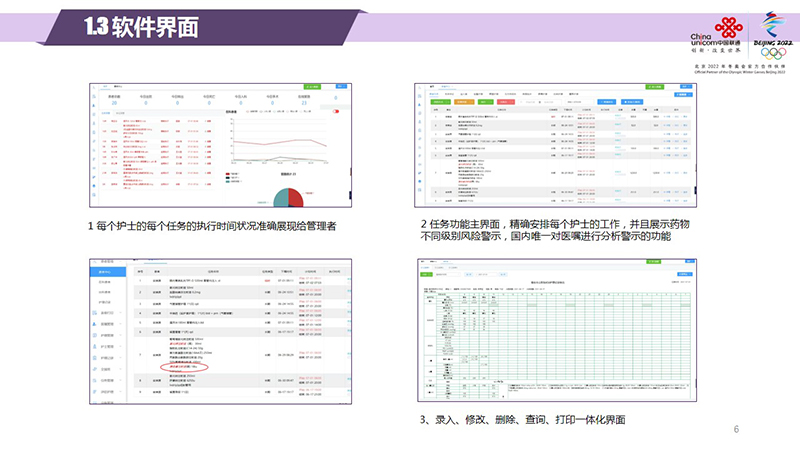
Task: Click the orange filter button in task toolbar
Action: [461, 101]
